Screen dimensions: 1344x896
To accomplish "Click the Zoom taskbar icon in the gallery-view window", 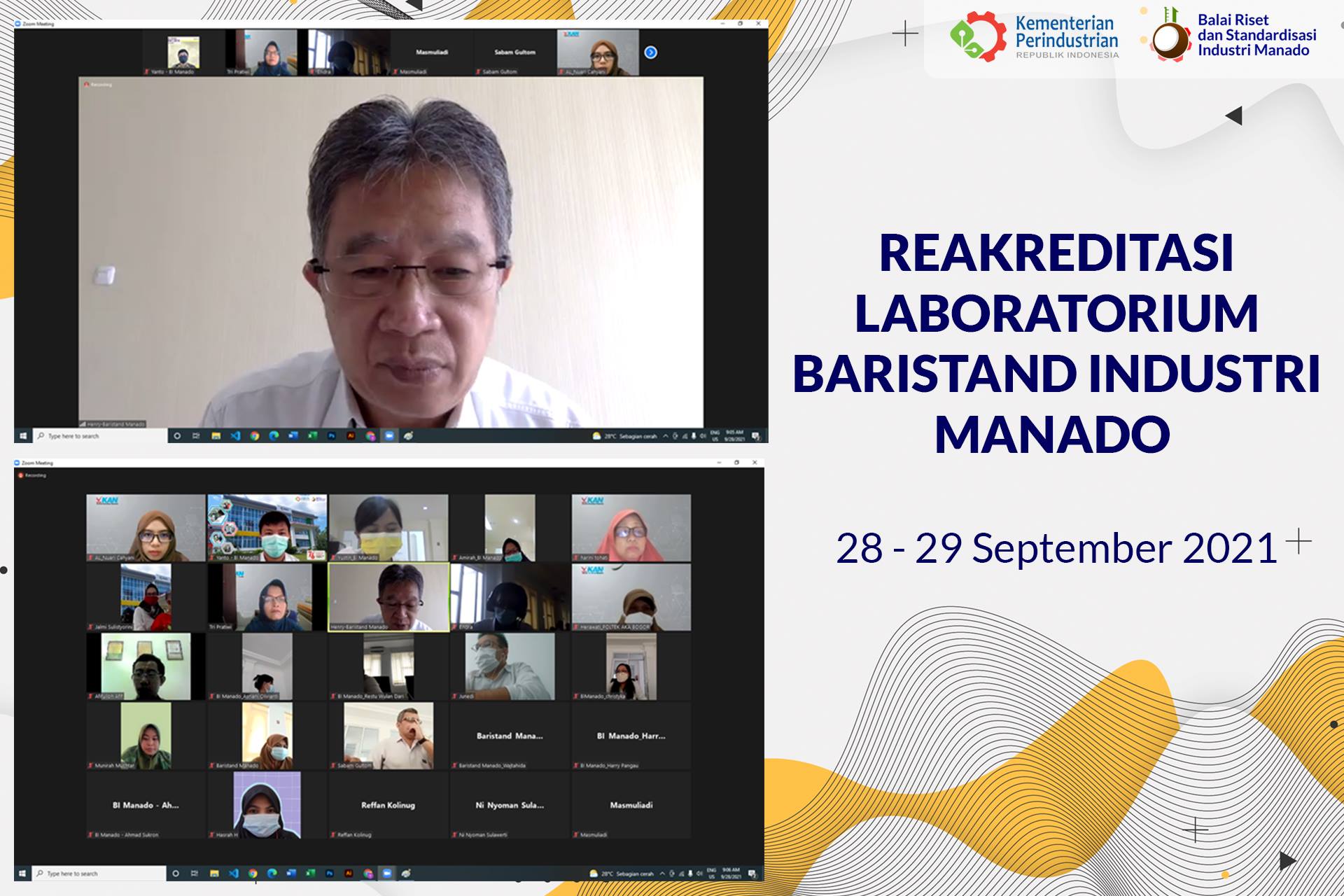I will (386, 874).
